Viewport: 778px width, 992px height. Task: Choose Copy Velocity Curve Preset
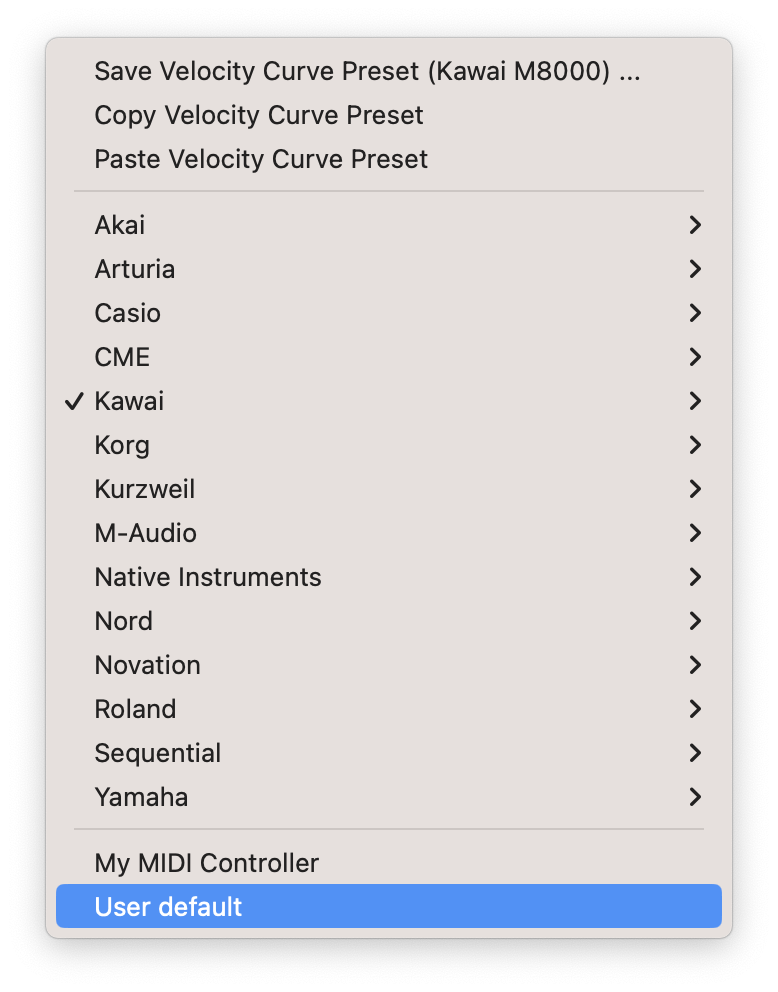click(x=259, y=115)
